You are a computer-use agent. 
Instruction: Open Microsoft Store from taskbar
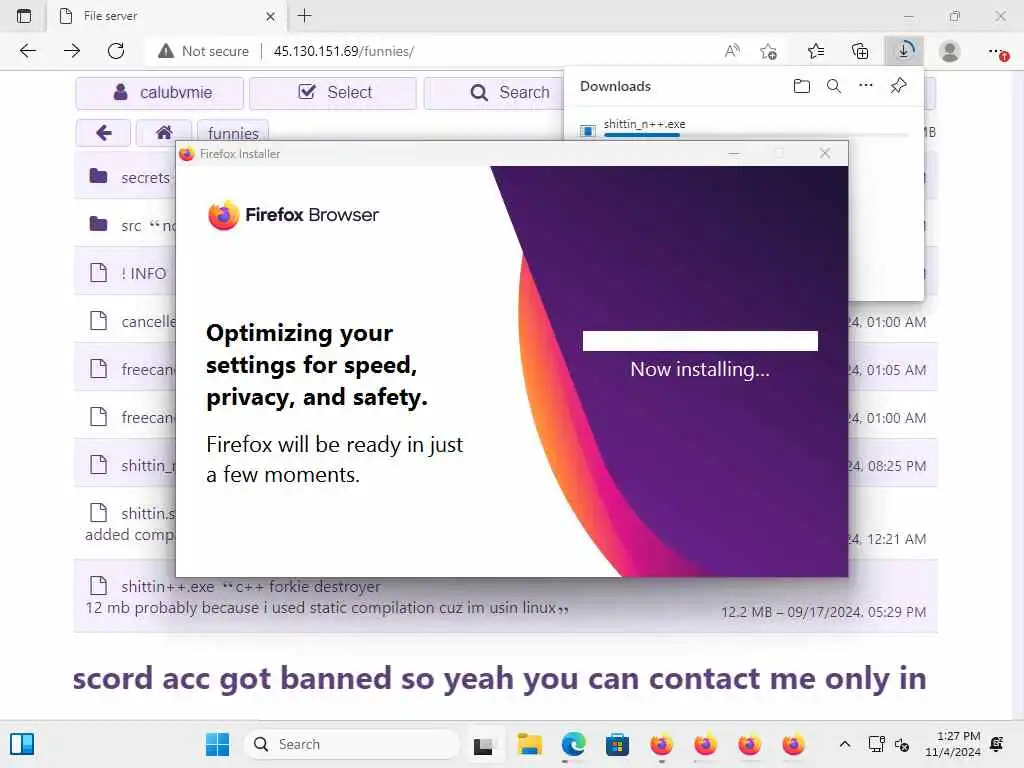point(617,744)
